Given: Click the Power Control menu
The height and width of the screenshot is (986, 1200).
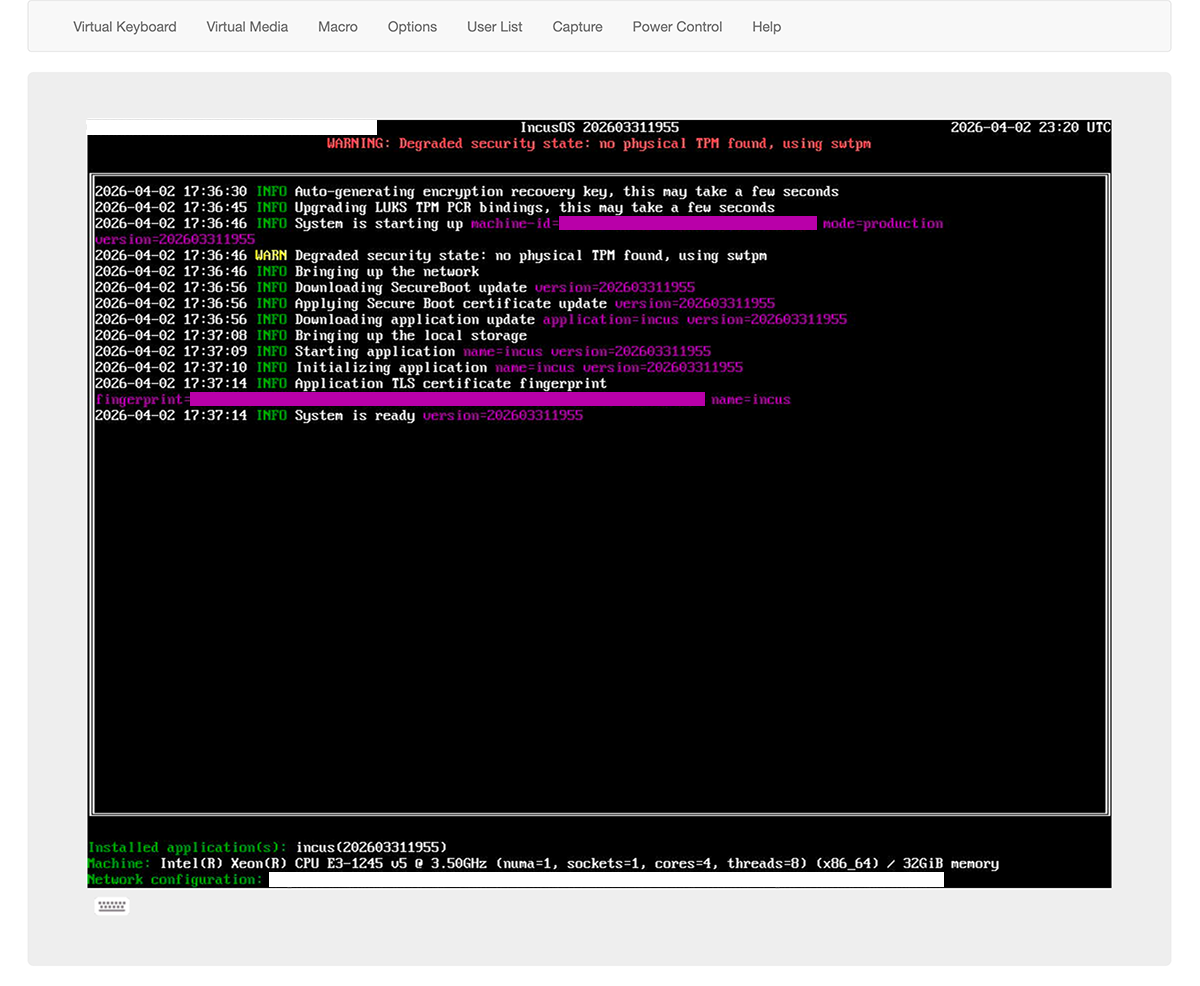Looking at the screenshot, I should [677, 27].
